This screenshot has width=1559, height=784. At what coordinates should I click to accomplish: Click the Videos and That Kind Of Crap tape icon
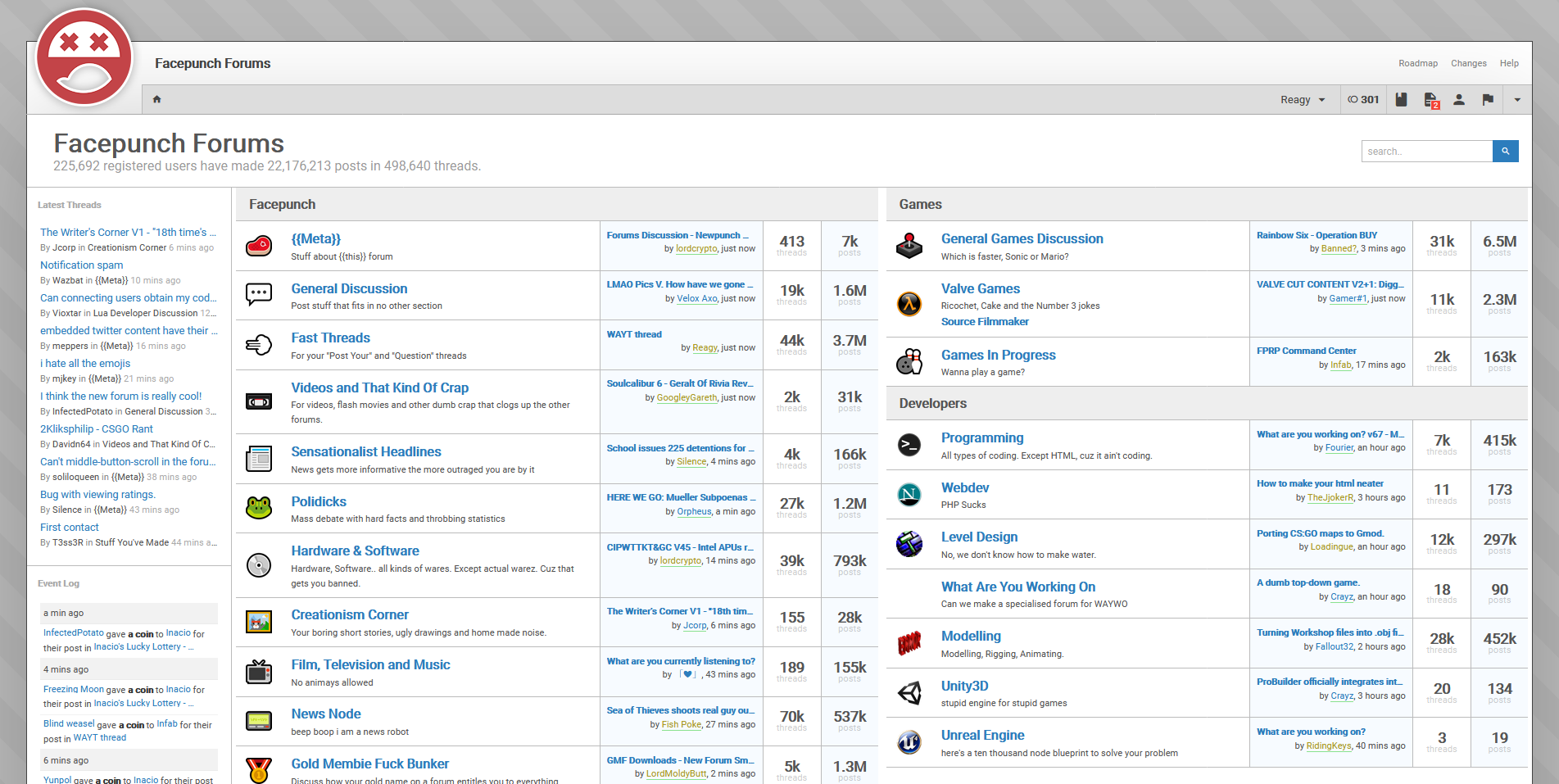[259, 401]
